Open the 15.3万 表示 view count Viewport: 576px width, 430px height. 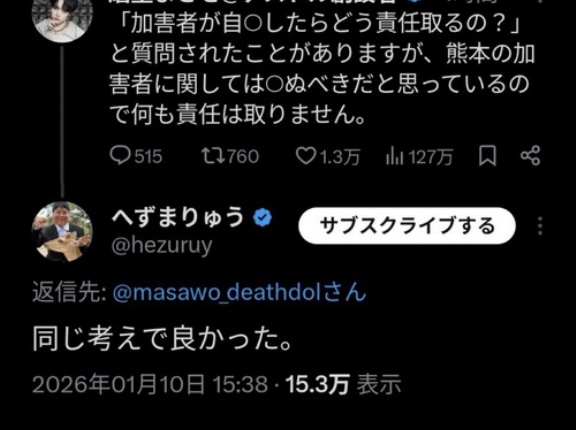pos(343,385)
